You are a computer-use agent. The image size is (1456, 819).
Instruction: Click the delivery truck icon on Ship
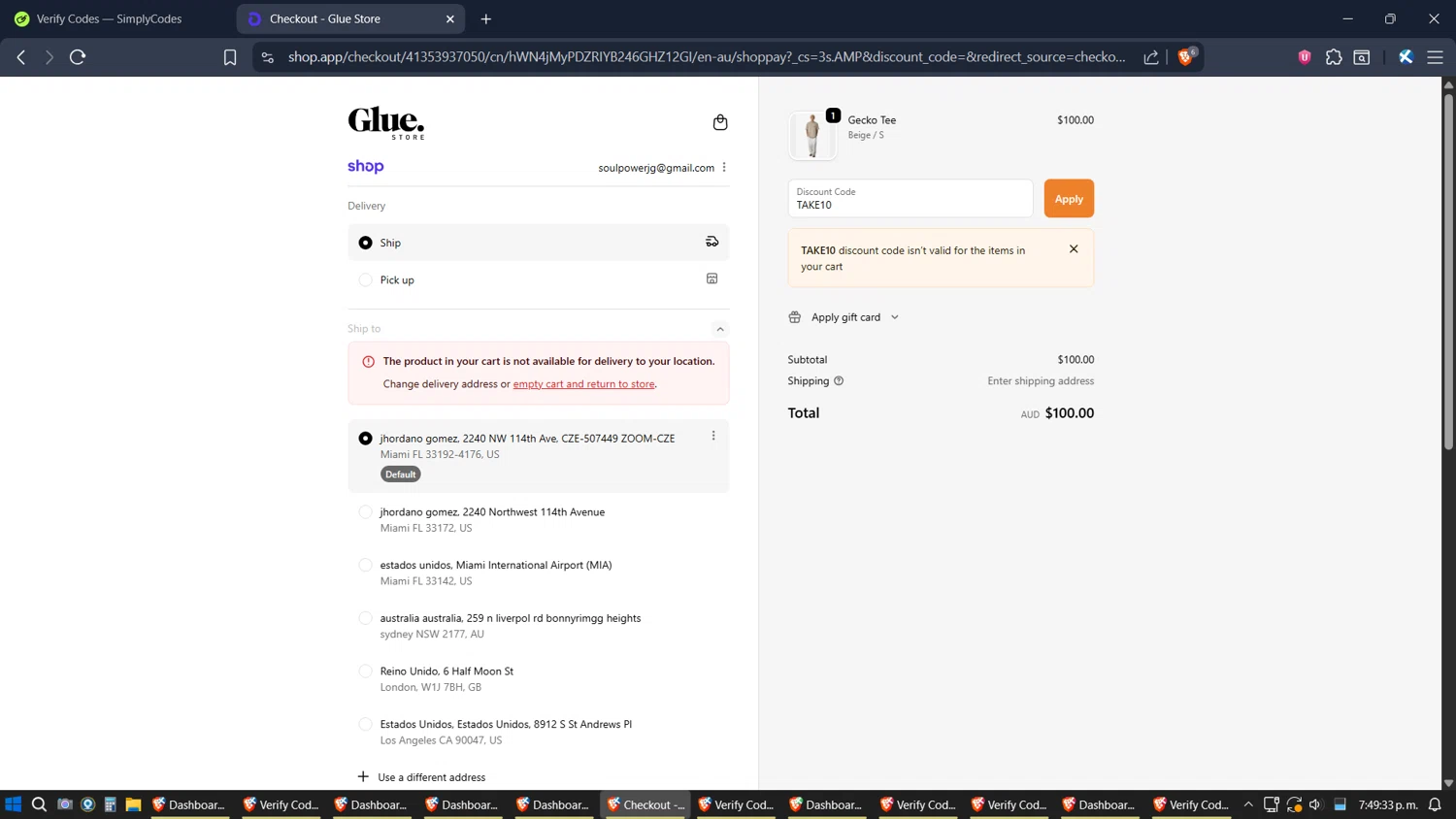click(711, 242)
